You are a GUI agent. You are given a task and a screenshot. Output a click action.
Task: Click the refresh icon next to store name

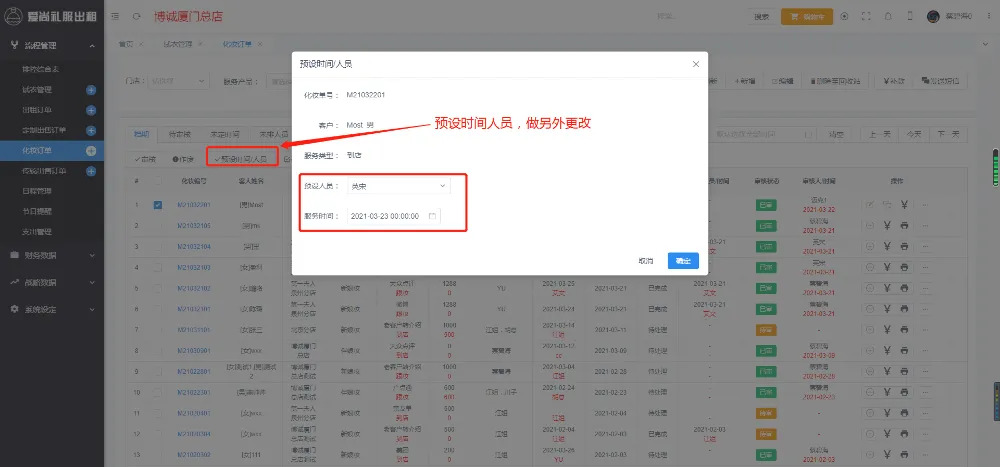[135, 17]
